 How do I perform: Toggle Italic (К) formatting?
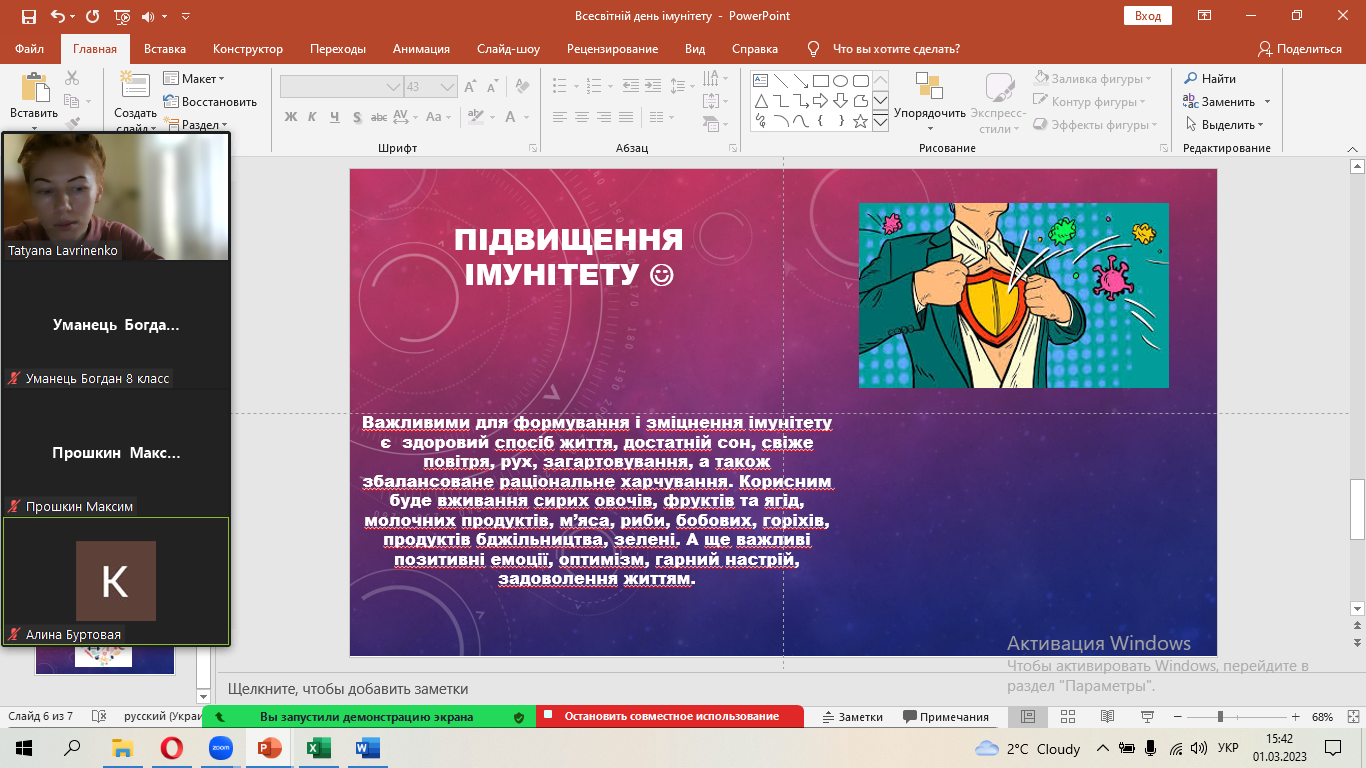(313, 117)
